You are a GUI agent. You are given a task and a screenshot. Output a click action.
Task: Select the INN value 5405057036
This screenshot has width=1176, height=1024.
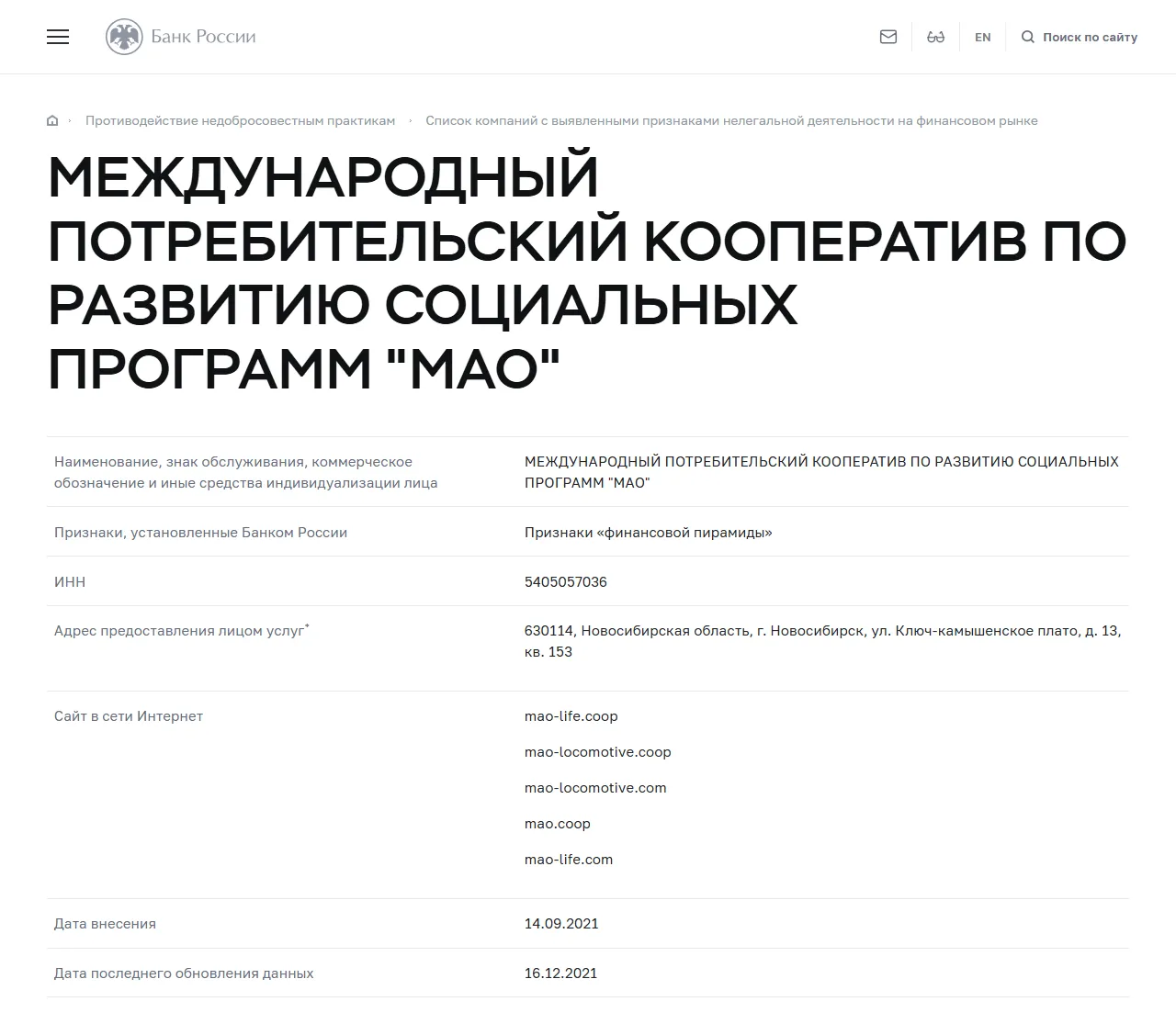[566, 581]
